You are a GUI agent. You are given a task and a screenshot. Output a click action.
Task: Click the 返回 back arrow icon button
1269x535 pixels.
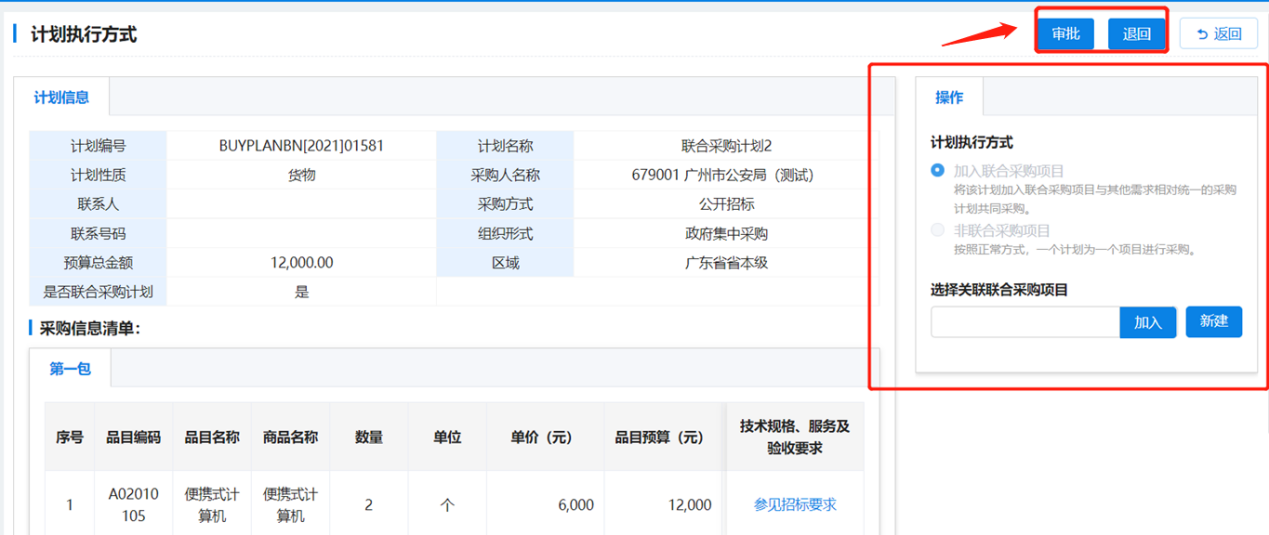[1217, 34]
